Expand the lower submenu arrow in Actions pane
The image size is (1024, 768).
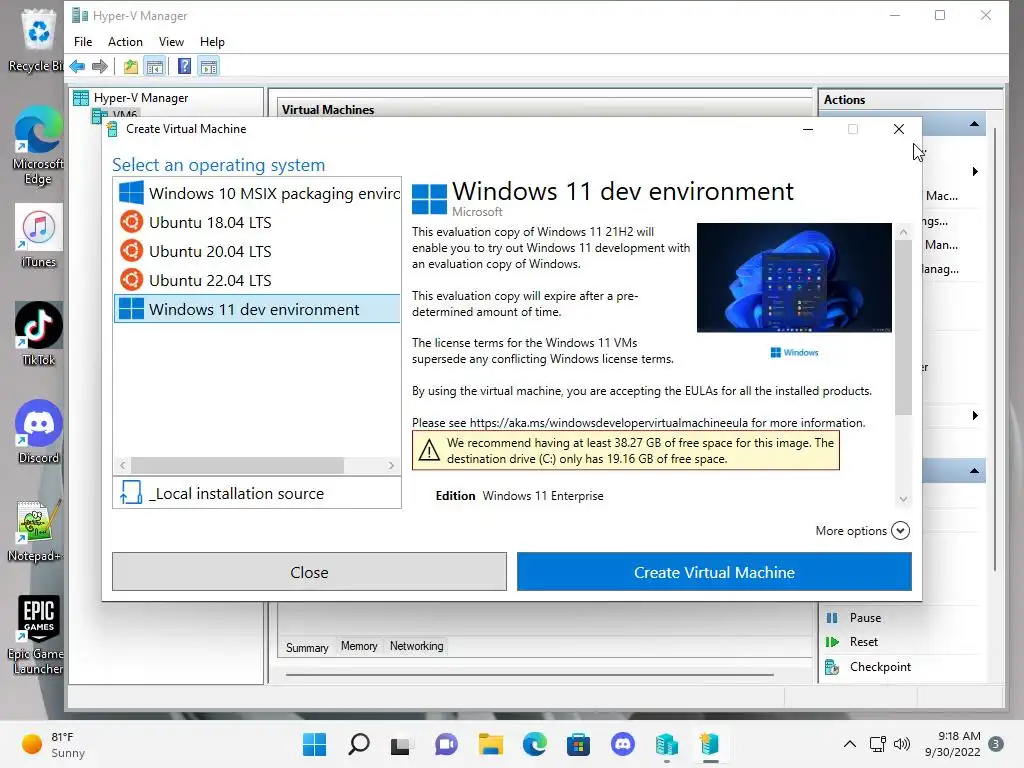[975, 415]
